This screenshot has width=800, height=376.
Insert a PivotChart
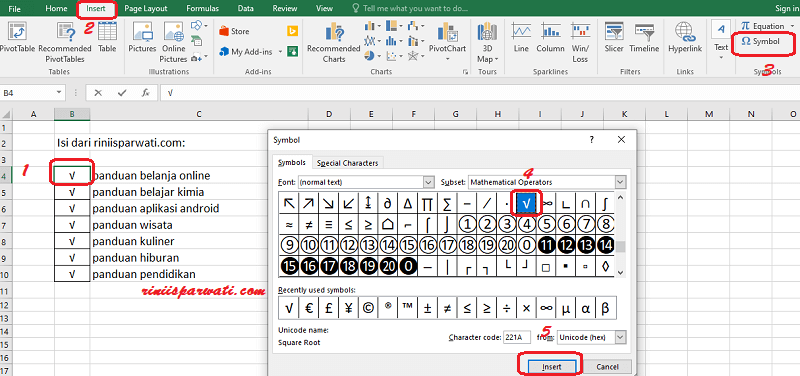[x=447, y=38]
